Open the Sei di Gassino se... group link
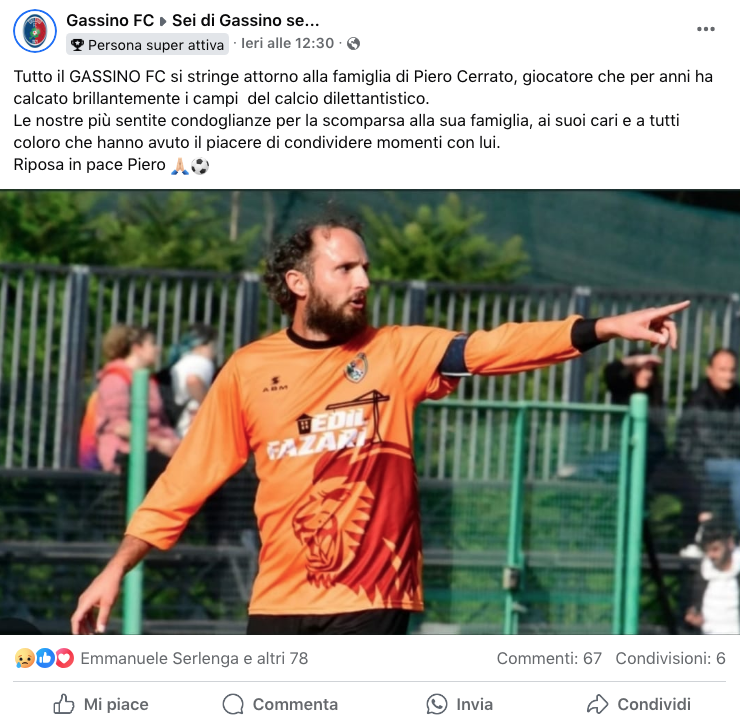 [245, 20]
